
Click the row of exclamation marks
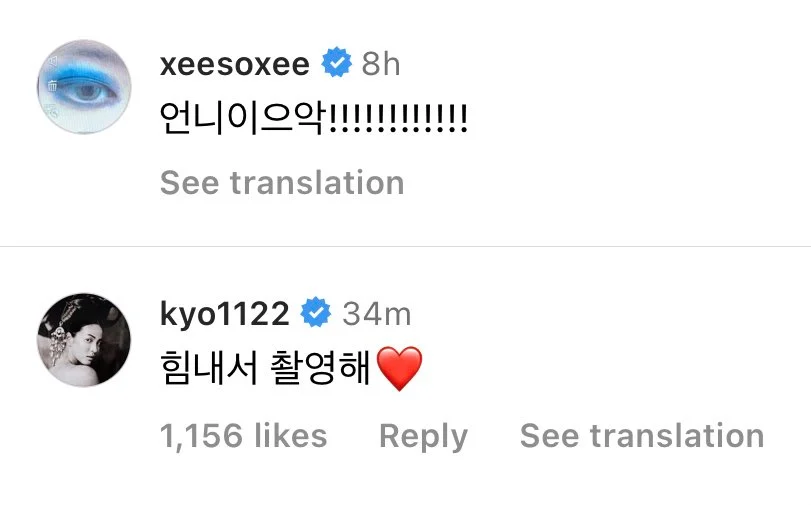[x=397, y=118]
